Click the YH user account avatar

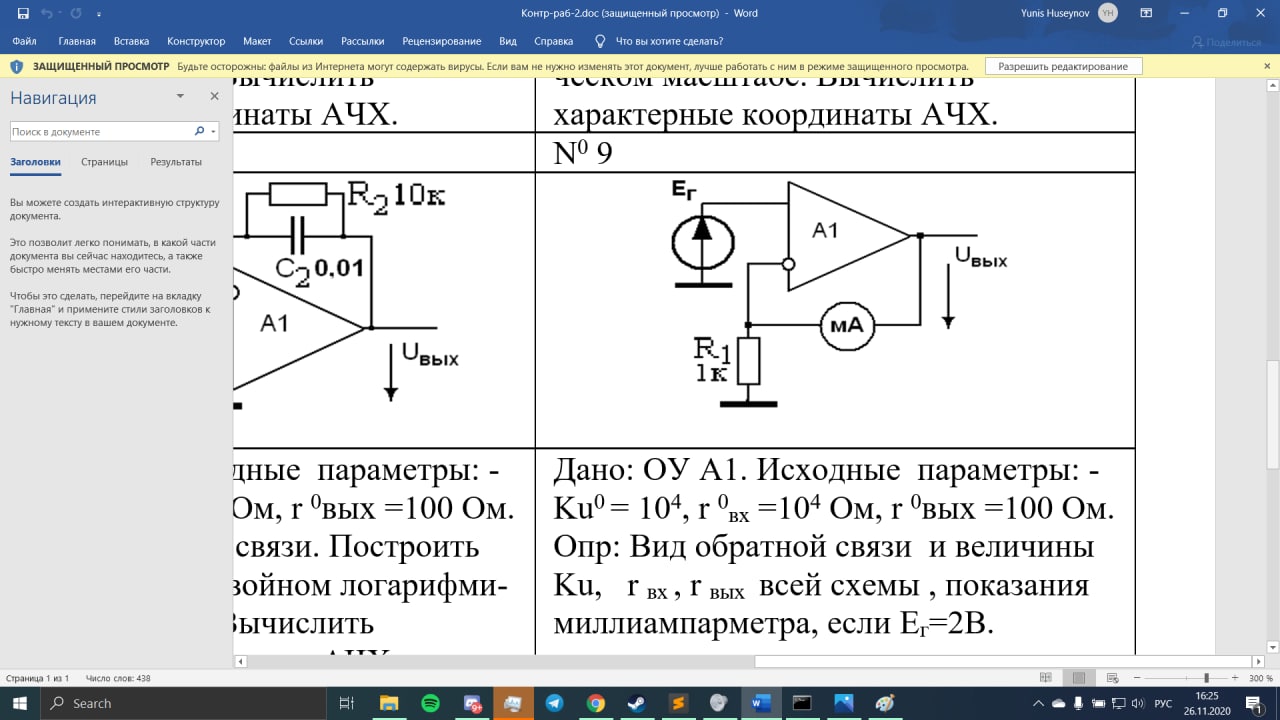pos(1107,13)
